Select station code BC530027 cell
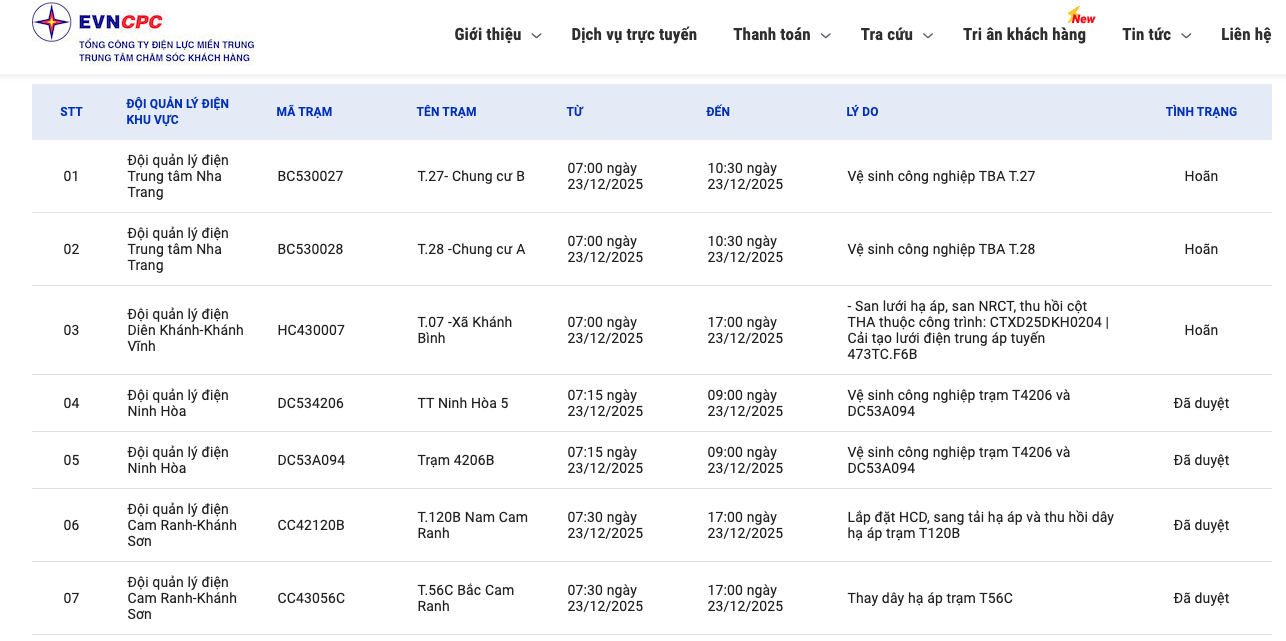 click(x=310, y=176)
